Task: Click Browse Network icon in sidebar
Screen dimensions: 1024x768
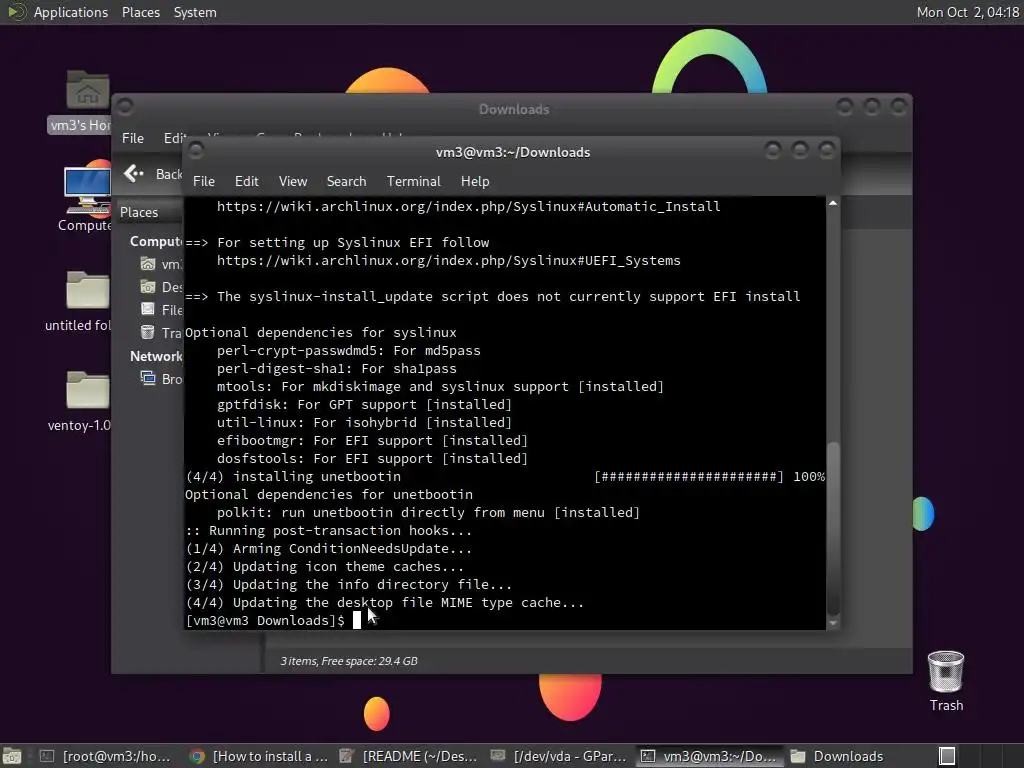Action: click(148, 378)
